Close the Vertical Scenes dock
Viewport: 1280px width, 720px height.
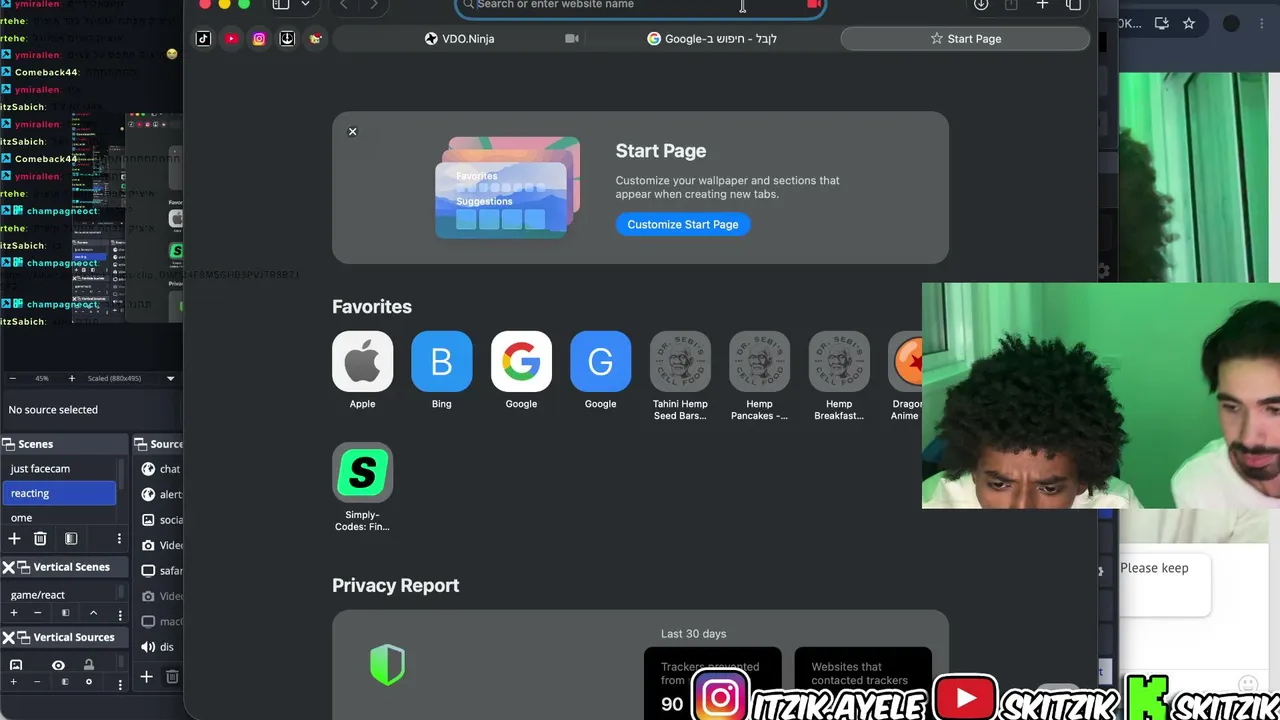[9, 567]
